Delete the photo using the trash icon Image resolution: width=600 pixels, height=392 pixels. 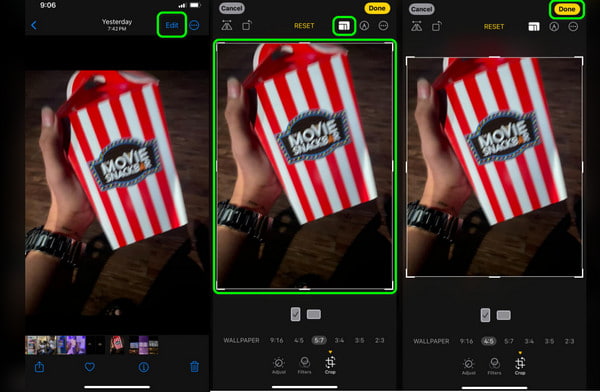pyautogui.click(x=194, y=367)
